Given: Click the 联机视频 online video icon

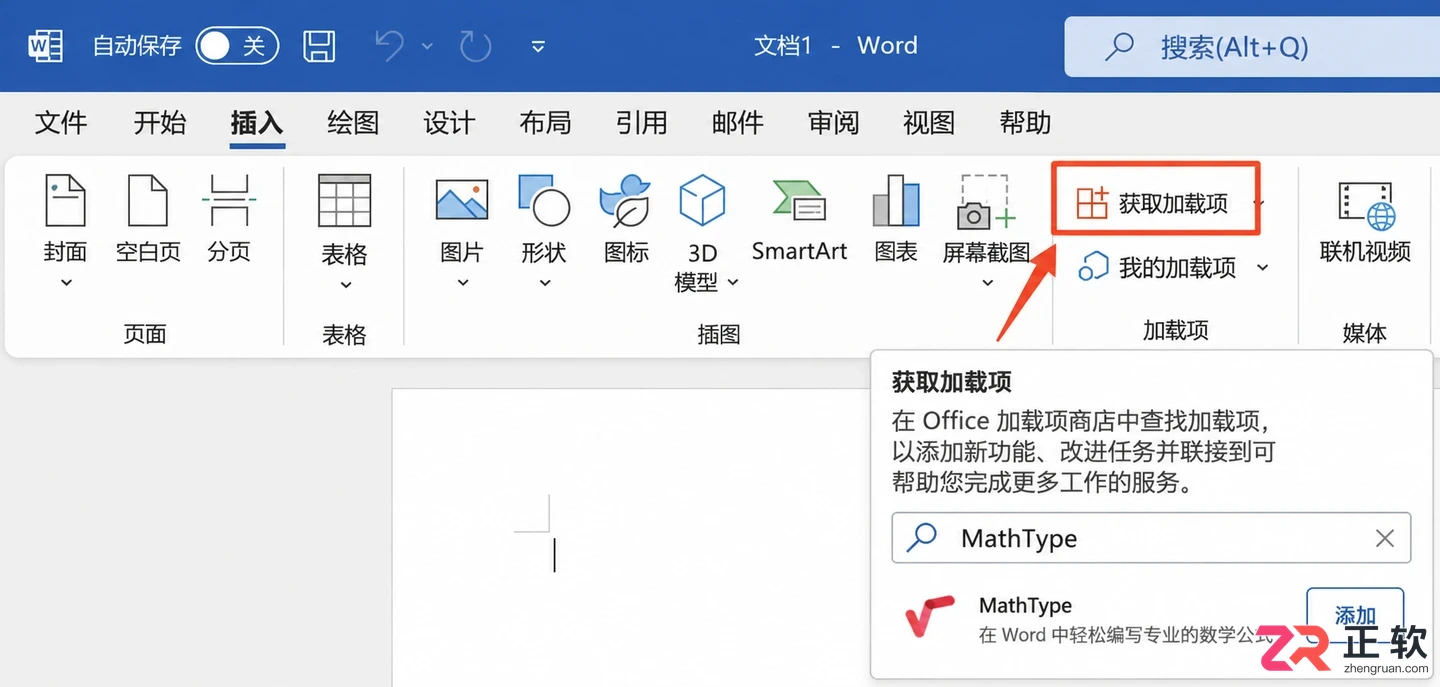Looking at the screenshot, I should tap(1366, 205).
